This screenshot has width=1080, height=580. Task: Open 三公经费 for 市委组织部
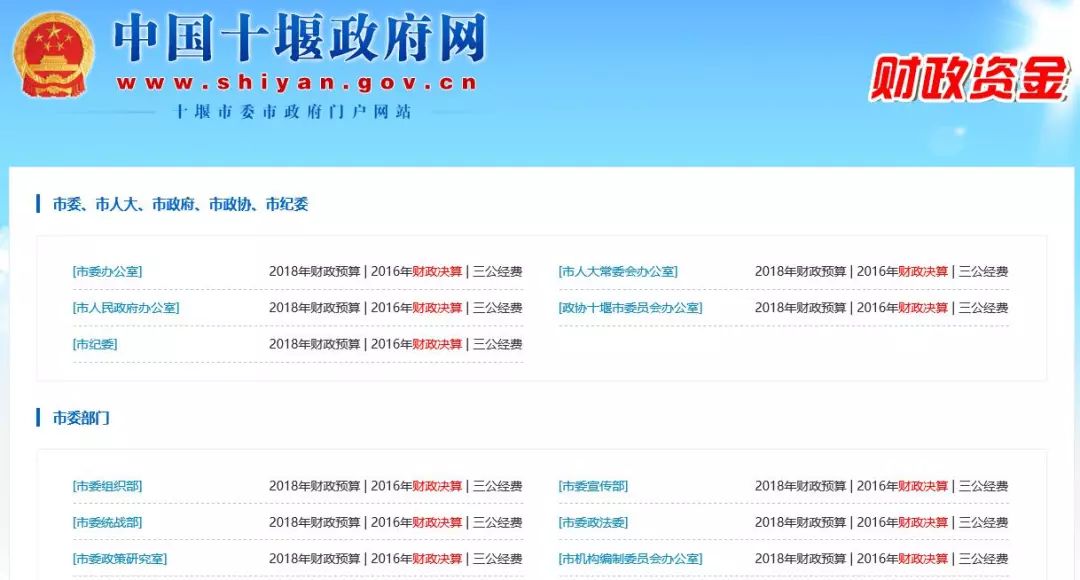[497, 486]
